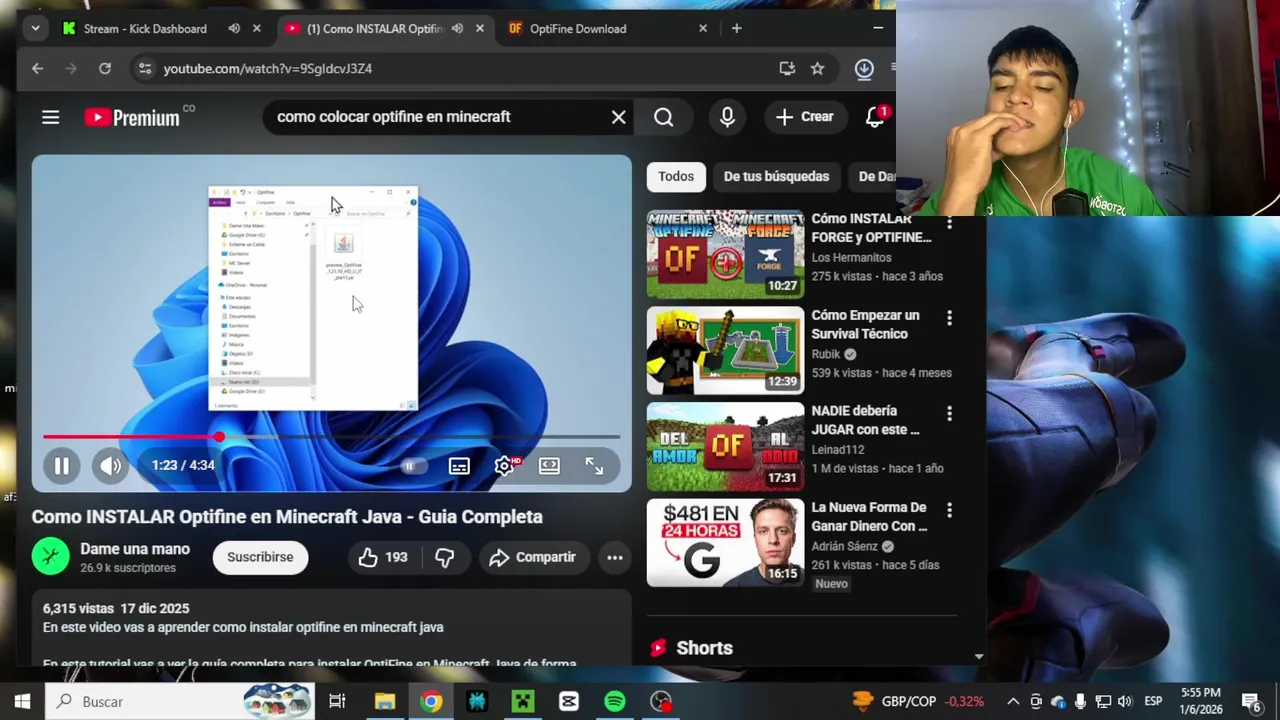Close the Kick Dashboard tab

tap(256, 29)
